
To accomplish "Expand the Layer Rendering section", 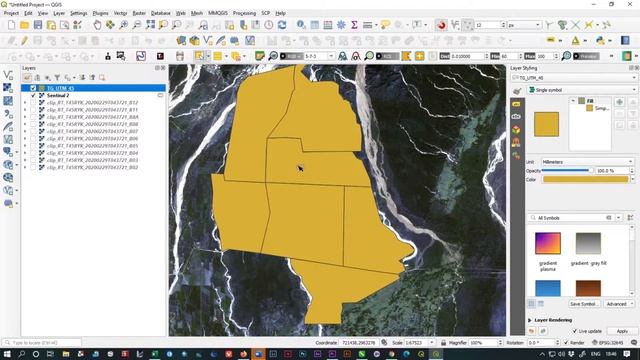I will 530,320.
